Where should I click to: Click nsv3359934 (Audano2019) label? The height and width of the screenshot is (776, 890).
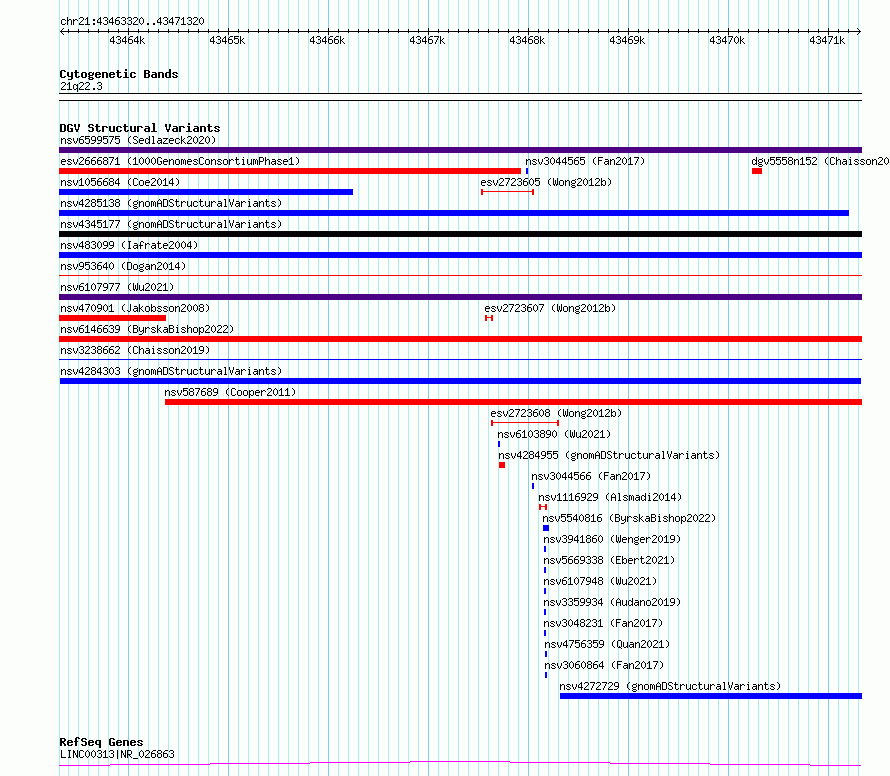pyautogui.click(x=612, y=602)
